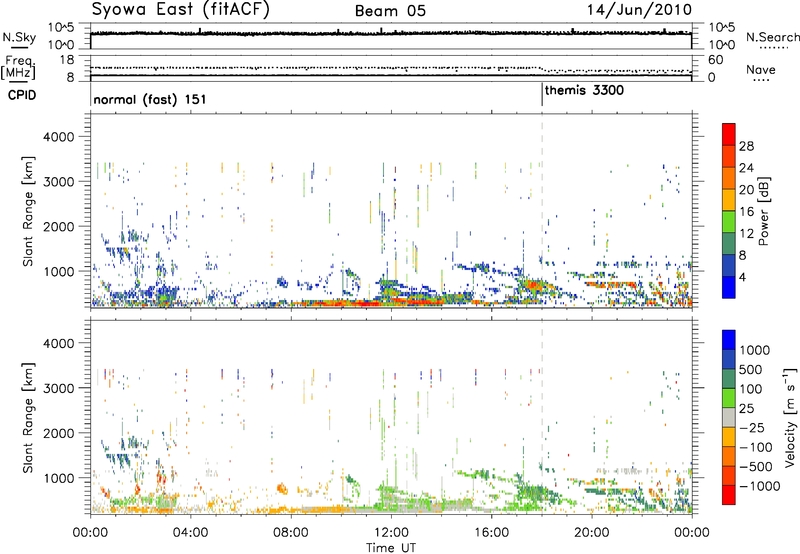Click the '1000' tick on the power panel
This screenshot has width=800, height=554.
[58, 271]
